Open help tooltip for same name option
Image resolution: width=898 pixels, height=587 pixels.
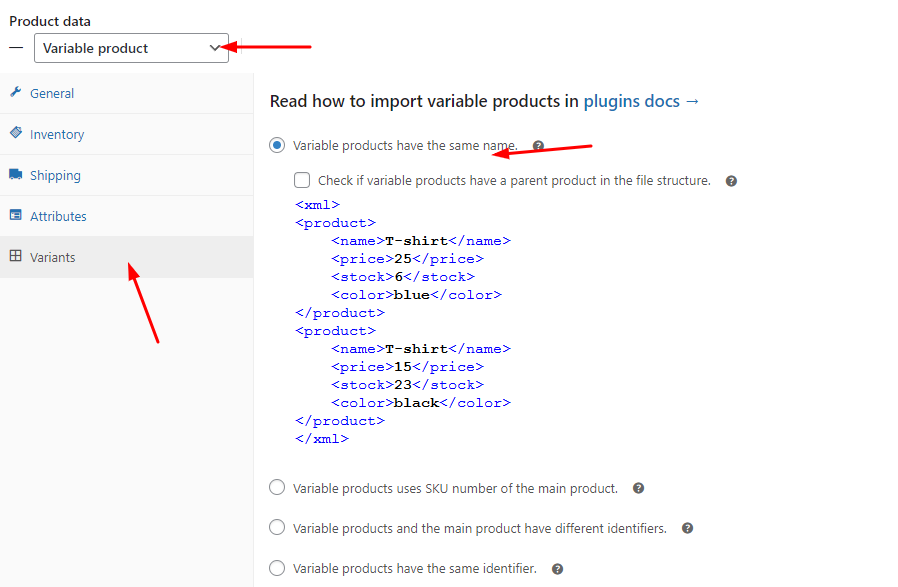coord(538,145)
